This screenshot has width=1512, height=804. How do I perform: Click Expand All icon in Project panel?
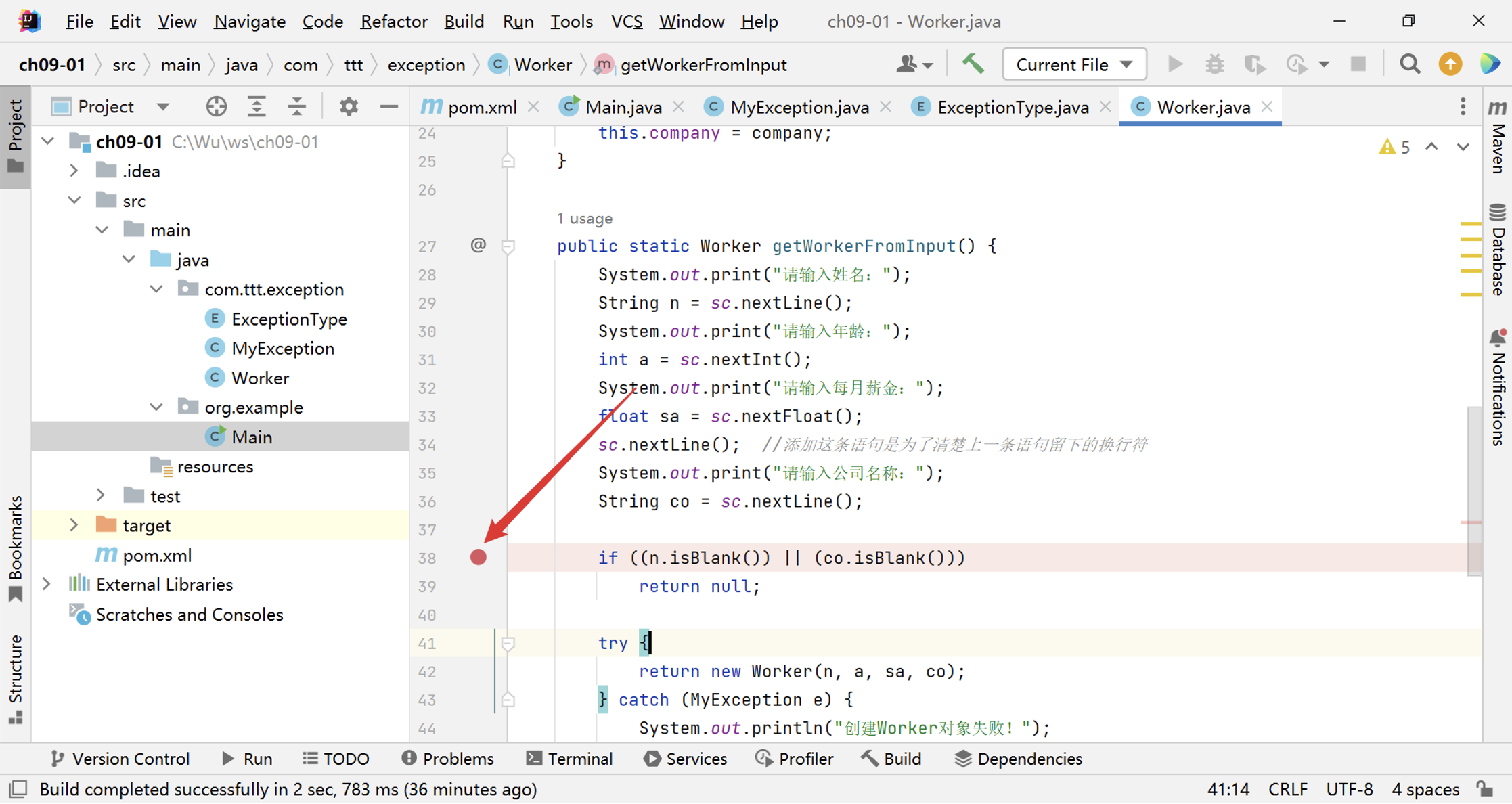tap(257, 106)
